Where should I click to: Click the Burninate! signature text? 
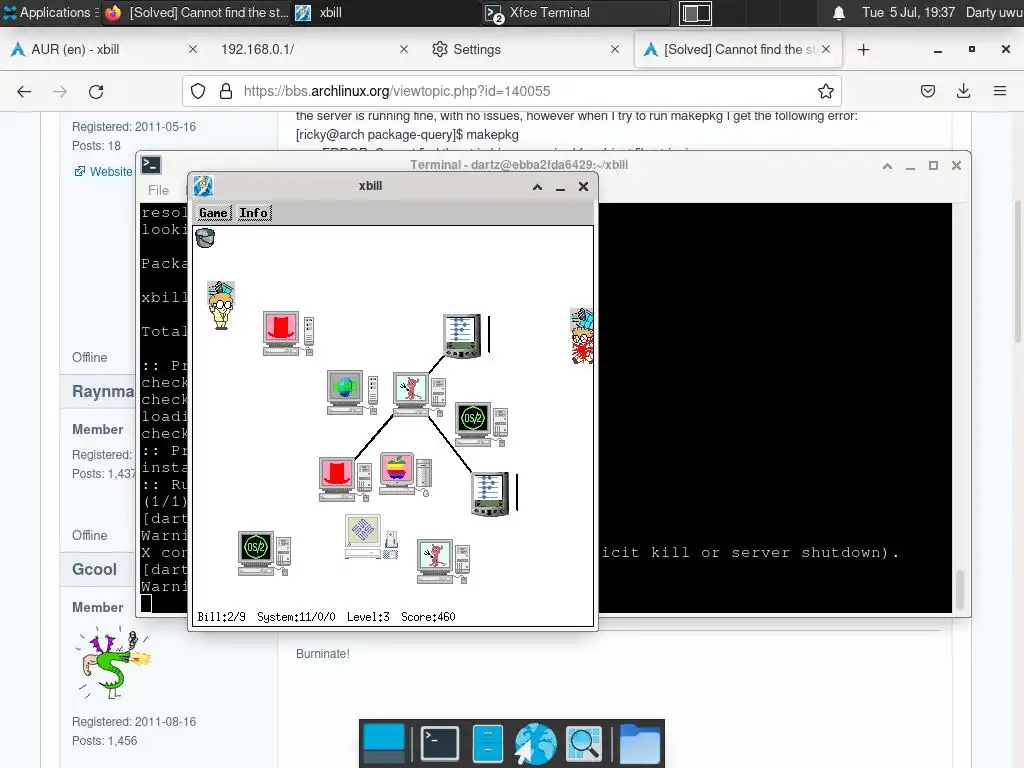pyautogui.click(x=323, y=654)
